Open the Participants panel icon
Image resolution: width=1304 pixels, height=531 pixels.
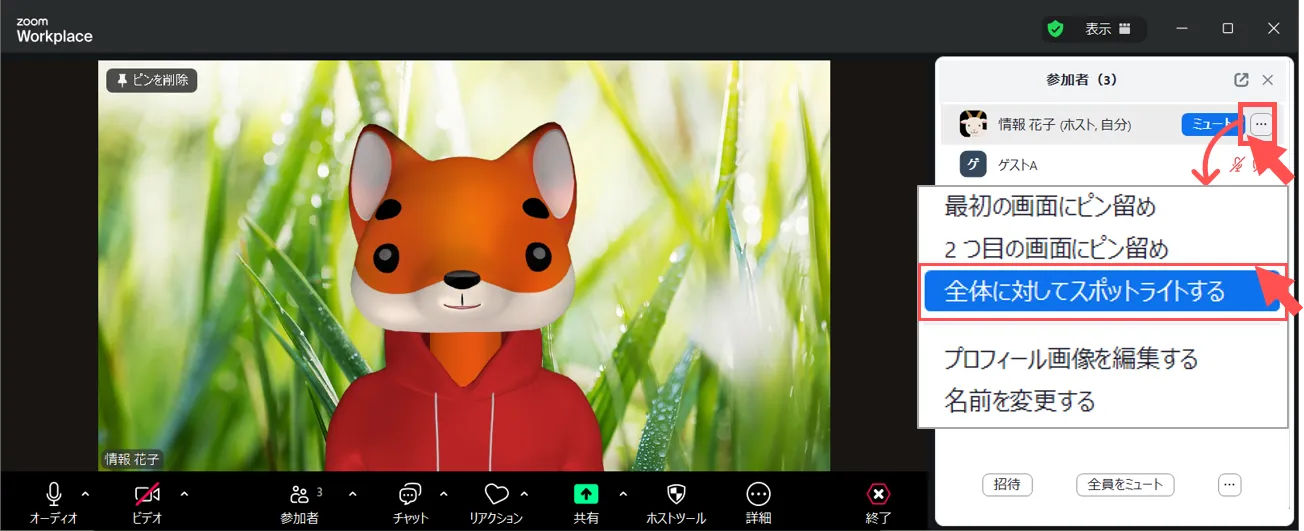(x=299, y=494)
